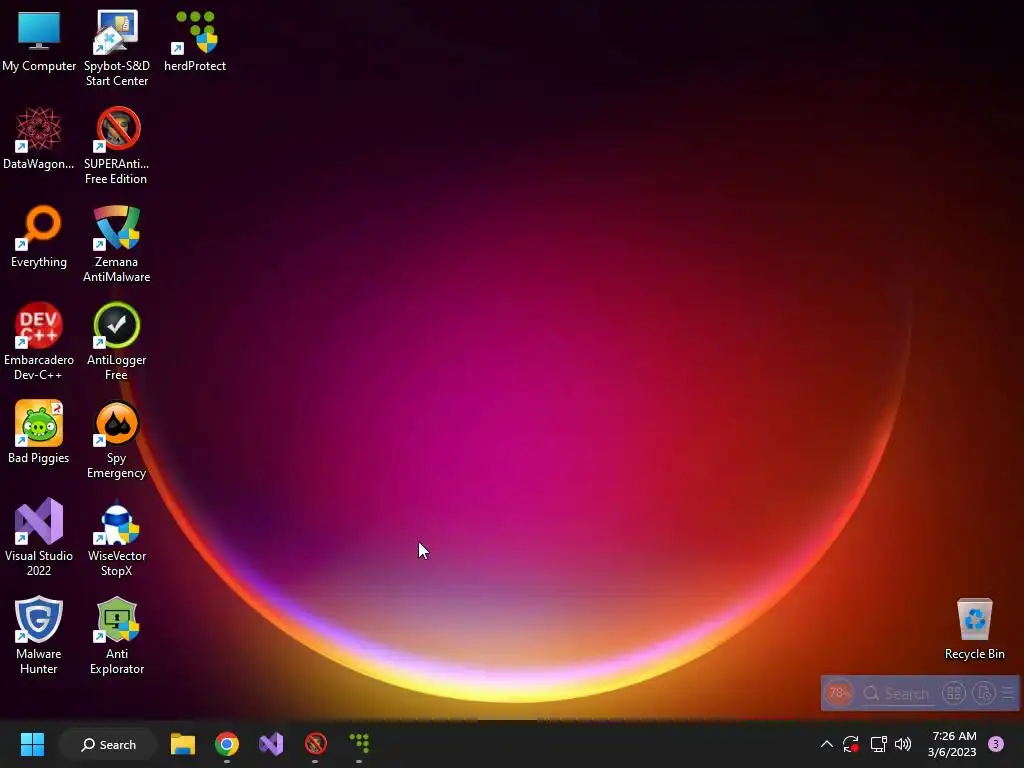Open the volume speaker control

pos(903,744)
